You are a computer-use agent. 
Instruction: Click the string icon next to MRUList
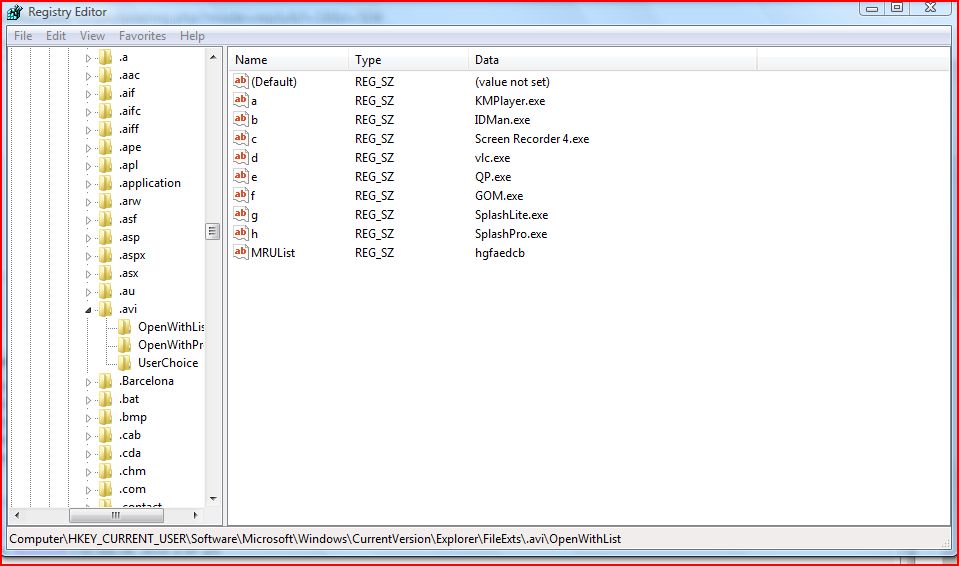point(240,251)
